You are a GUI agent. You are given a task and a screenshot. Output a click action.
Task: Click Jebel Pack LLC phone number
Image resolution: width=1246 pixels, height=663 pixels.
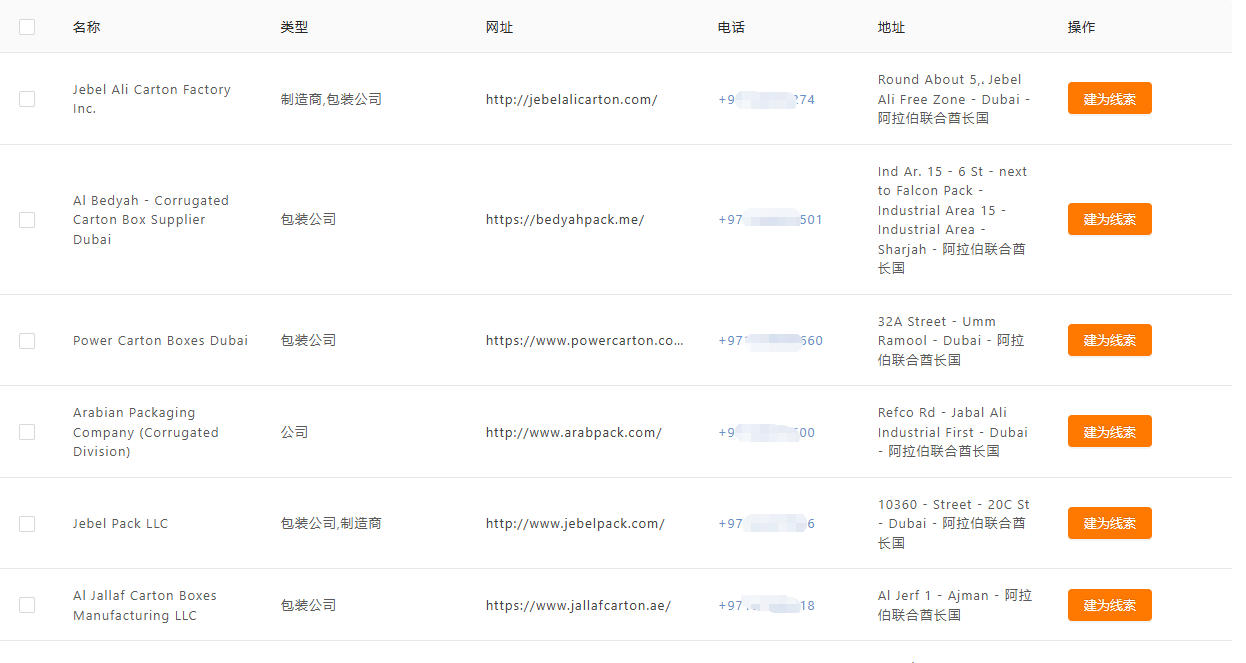tap(766, 523)
